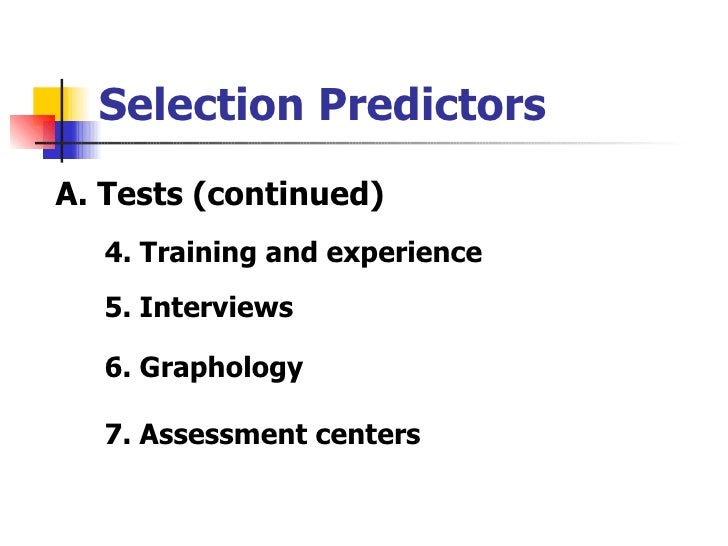The width and height of the screenshot is (728, 546).
Task: Click the word (continued) in the heading
Action: (288, 194)
